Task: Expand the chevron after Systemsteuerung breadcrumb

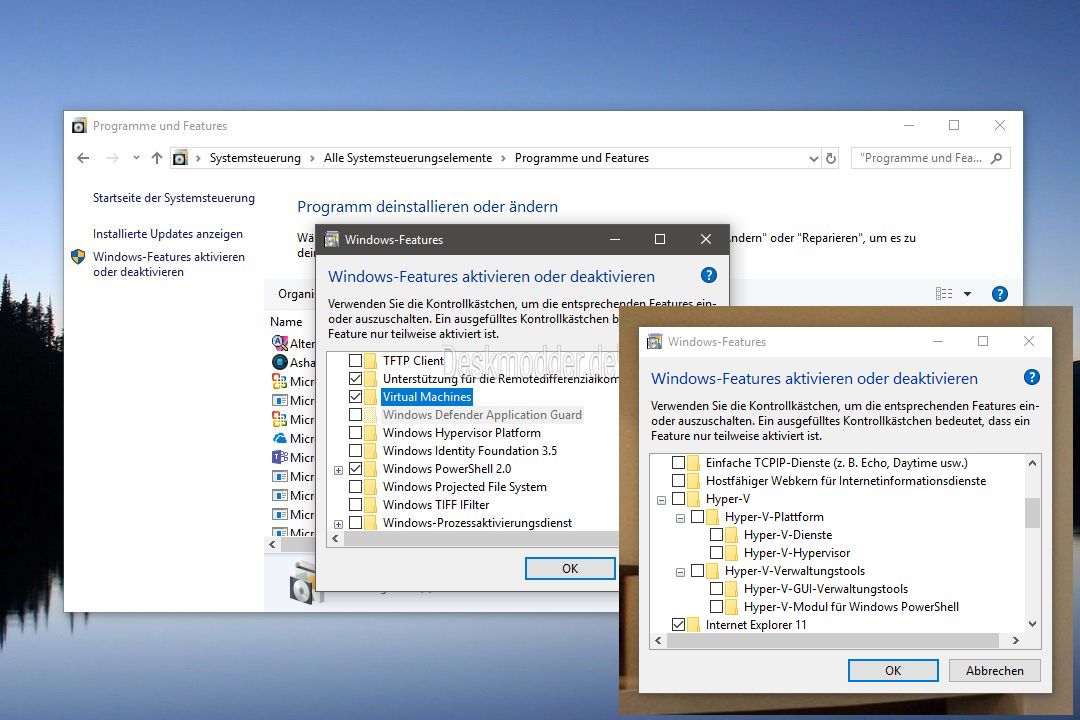Action: click(311, 158)
